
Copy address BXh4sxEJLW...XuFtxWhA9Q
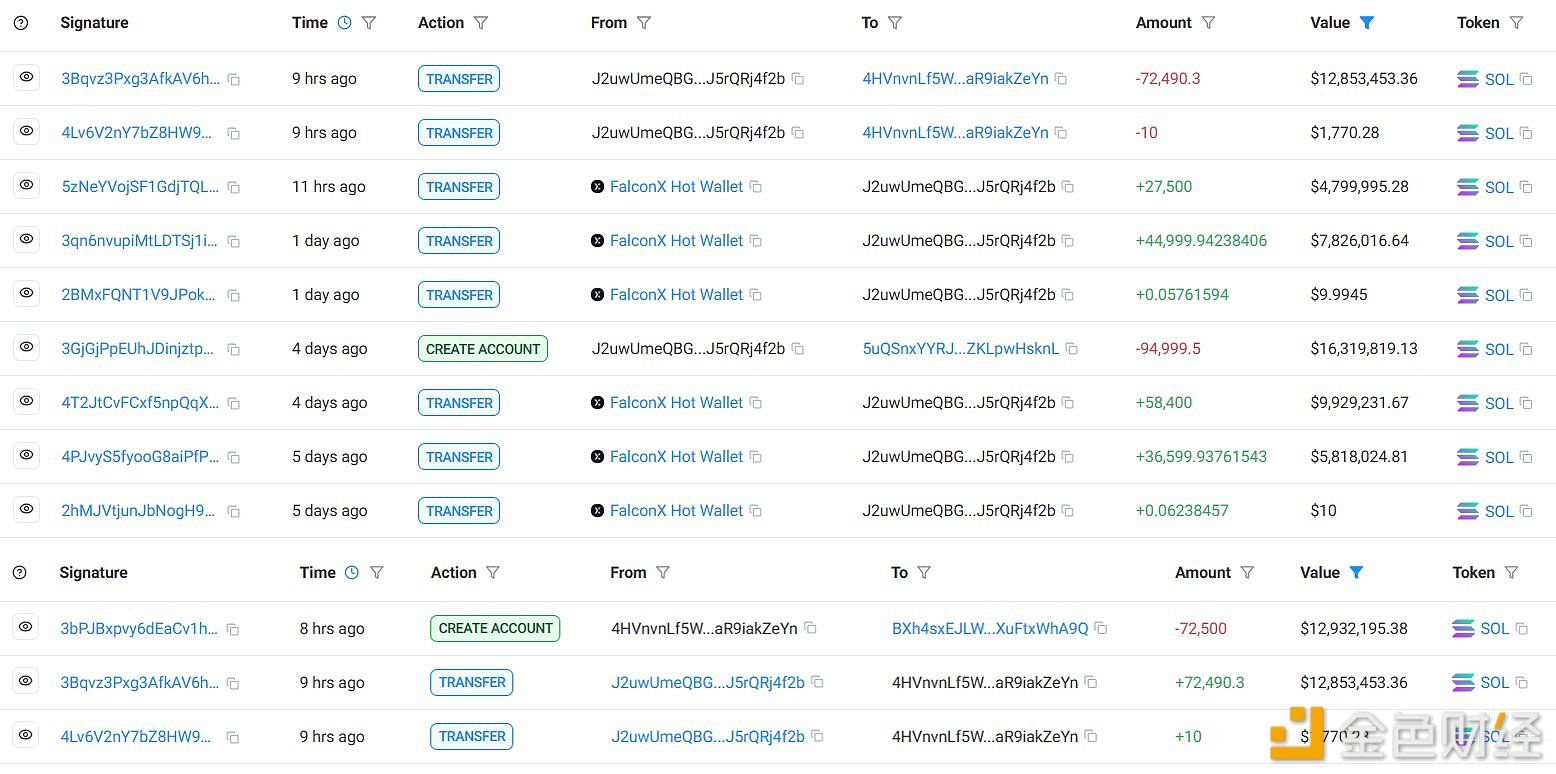coord(1101,628)
